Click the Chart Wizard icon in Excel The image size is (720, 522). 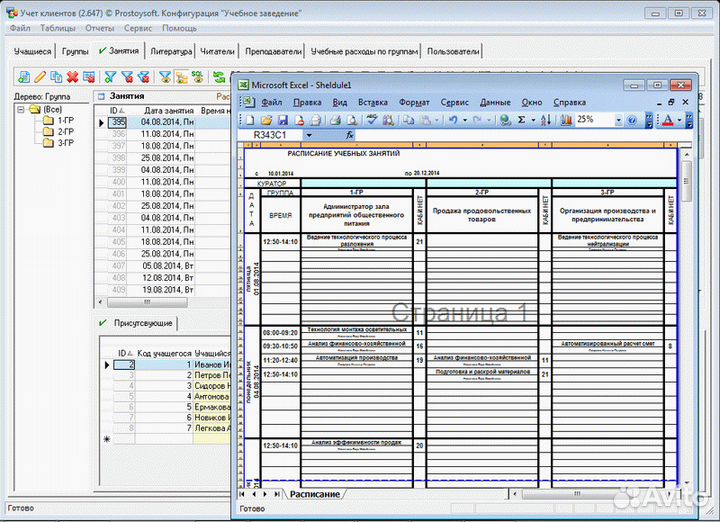coord(566,119)
